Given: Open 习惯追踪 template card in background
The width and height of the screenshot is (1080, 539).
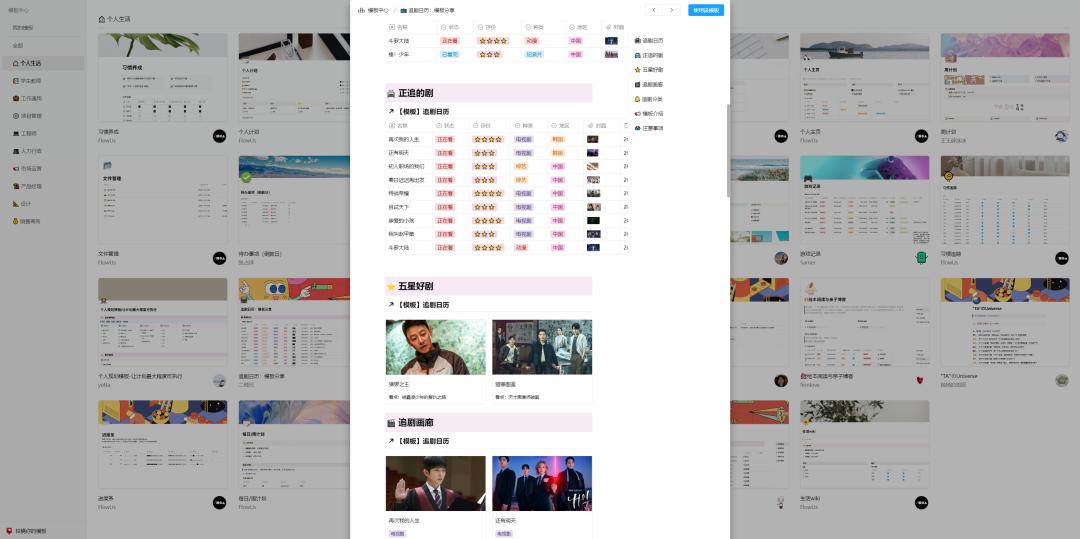Looking at the screenshot, I should 1005,200.
